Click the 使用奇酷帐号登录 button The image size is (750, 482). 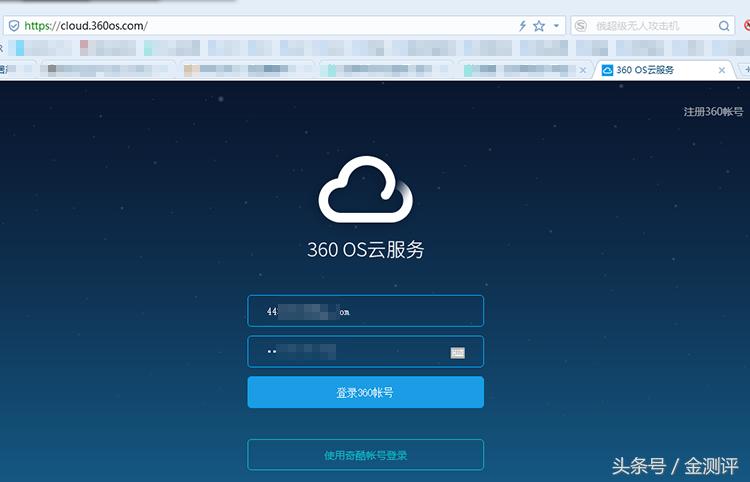[x=365, y=455]
